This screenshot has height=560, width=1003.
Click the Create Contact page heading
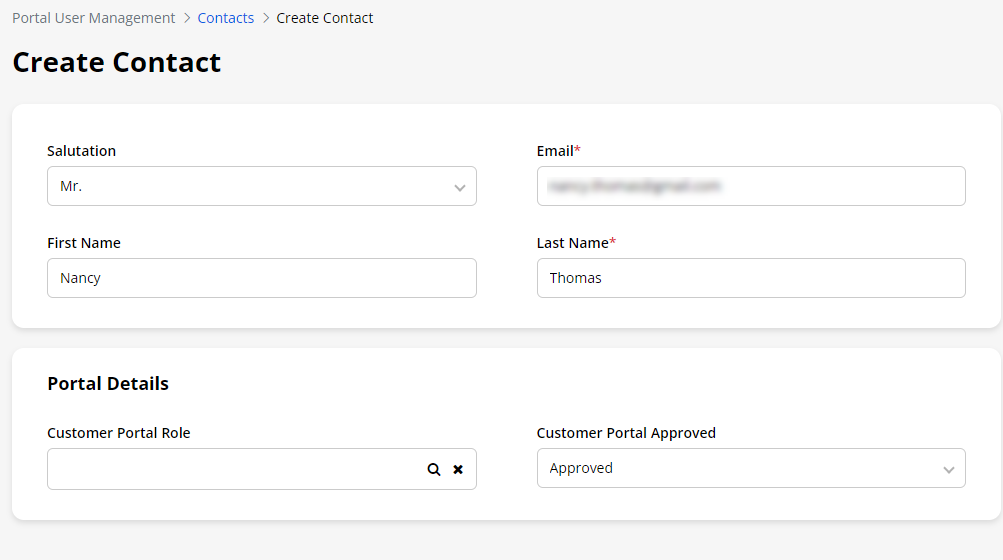point(117,62)
